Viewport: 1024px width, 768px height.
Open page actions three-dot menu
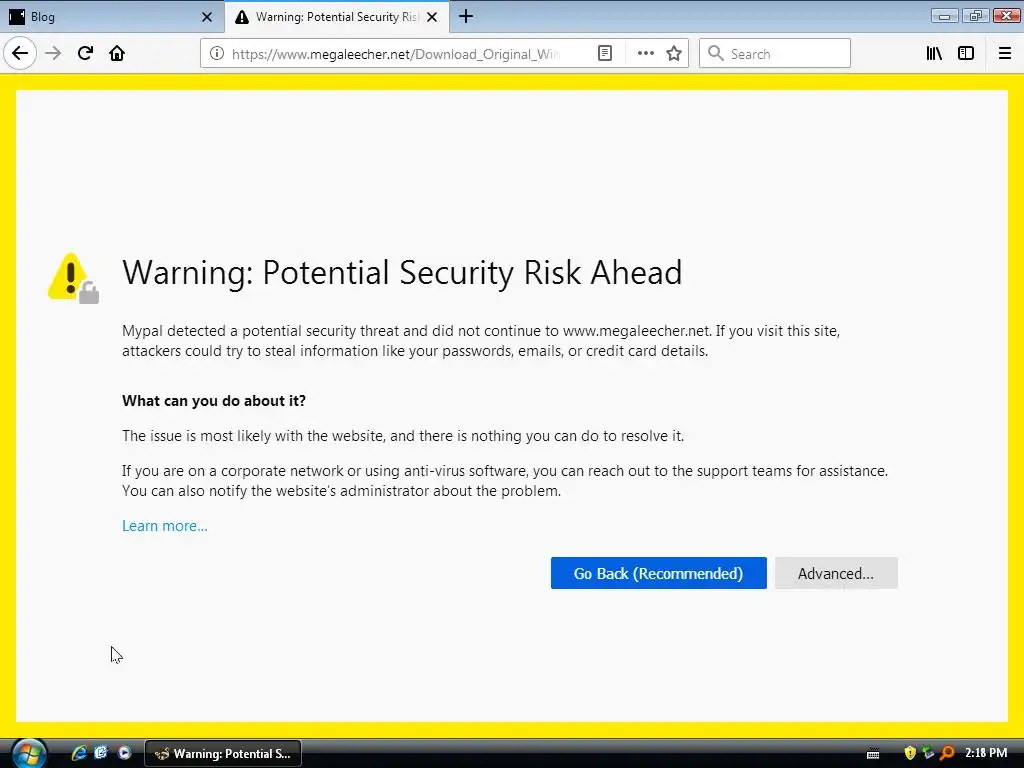point(645,54)
